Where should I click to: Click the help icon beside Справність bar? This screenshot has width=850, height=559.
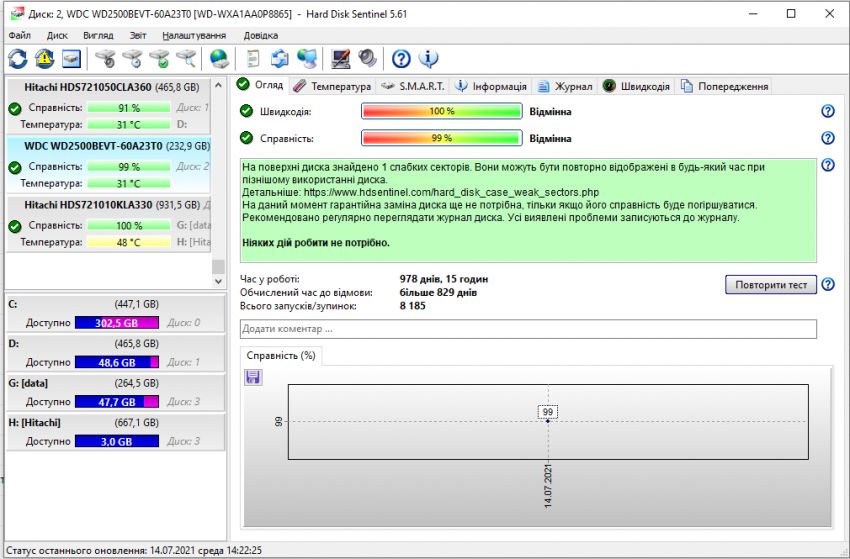[x=828, y=138]
